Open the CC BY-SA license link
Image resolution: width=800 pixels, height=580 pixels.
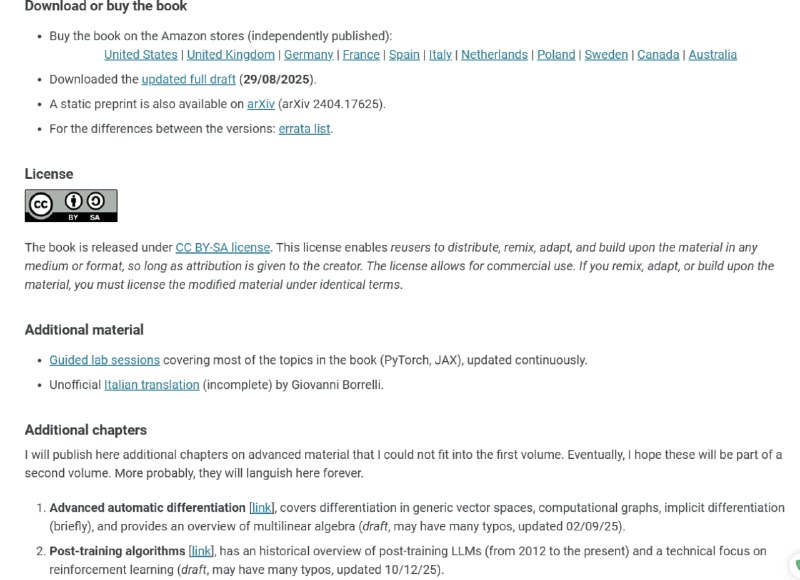pyautogui.click(x=223, y=248)
